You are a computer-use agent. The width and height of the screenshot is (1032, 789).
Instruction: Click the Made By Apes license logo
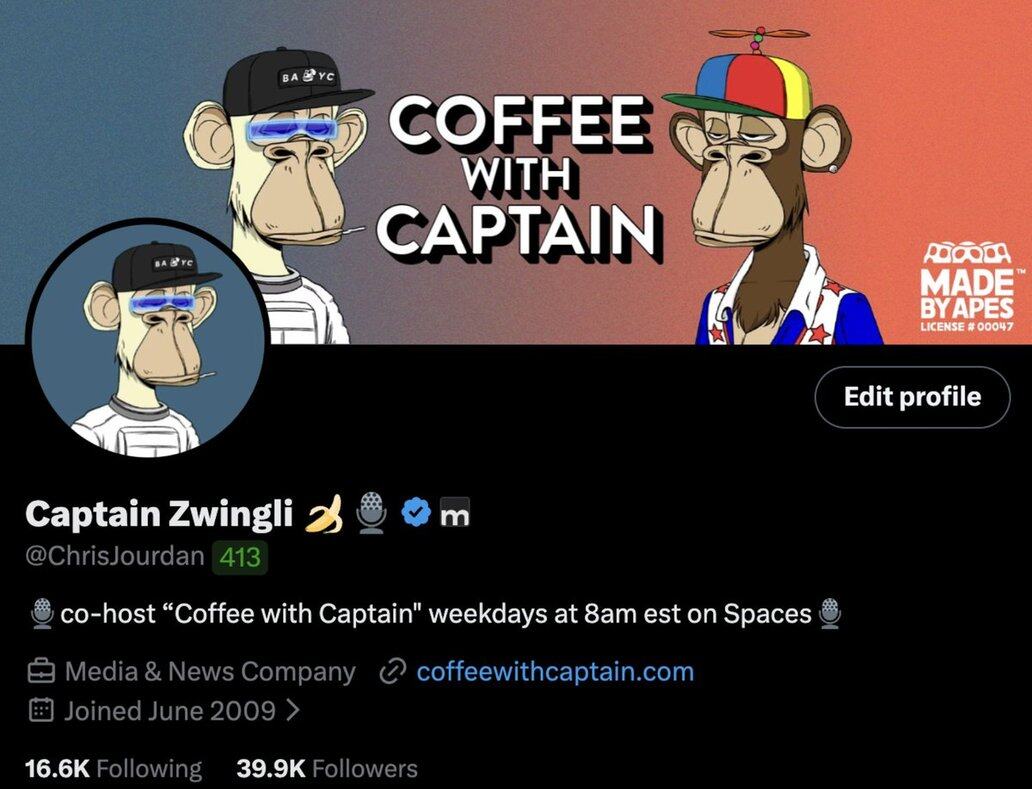tap(968, 286)
